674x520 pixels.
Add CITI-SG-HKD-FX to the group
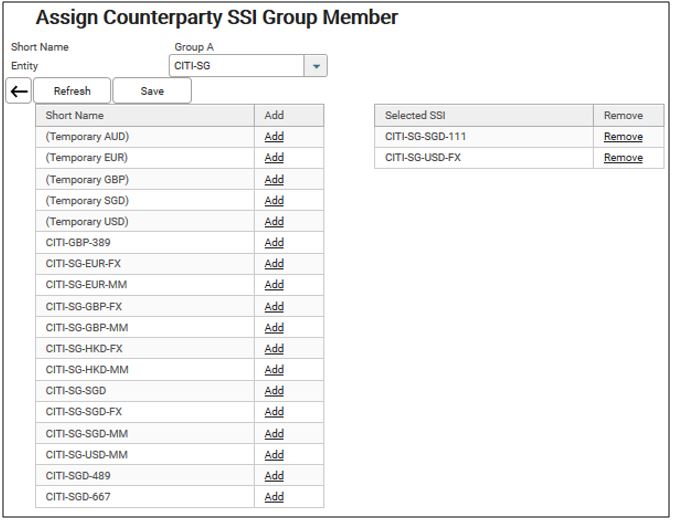tap(274, 349)
